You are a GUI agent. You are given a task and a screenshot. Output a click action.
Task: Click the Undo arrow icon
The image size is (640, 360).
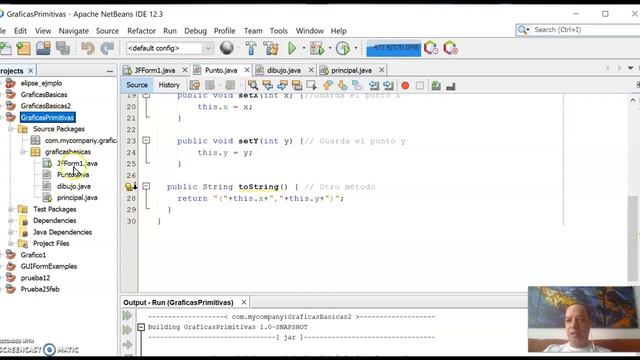tap(87, 48)
